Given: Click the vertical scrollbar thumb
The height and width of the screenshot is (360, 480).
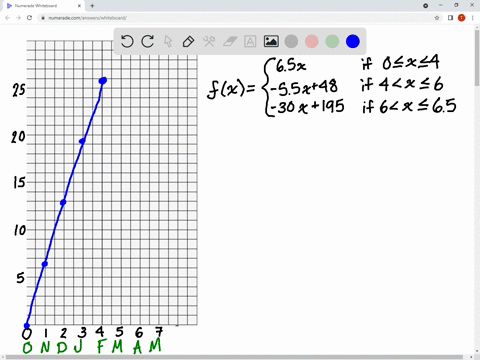Looking at the screenshot, I should click(x=477, y=57).
